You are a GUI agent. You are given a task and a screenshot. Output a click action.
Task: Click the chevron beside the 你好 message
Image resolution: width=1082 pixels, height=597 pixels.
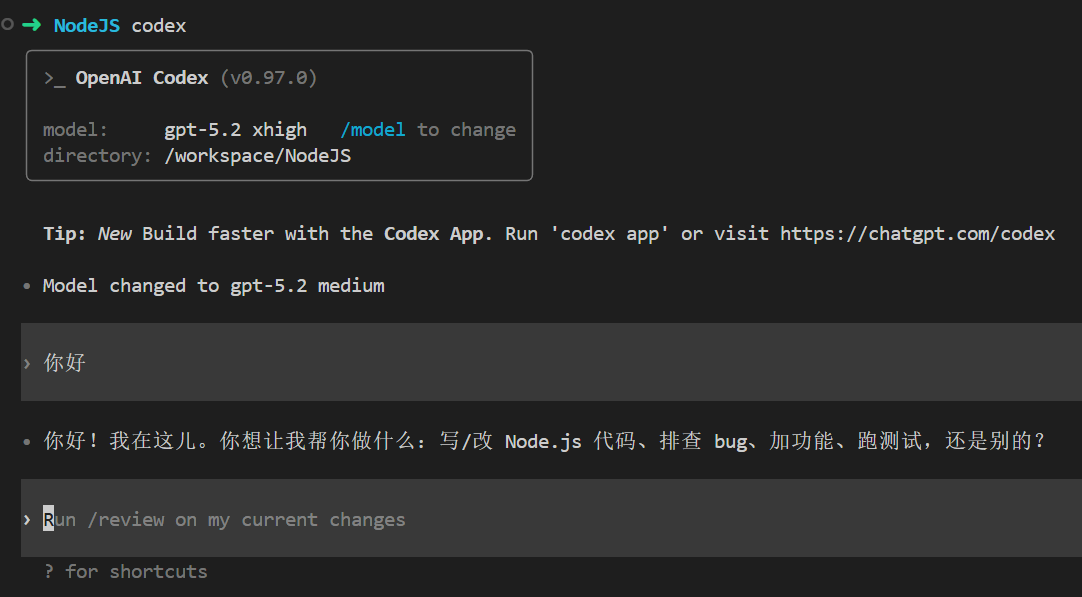click(27, 363)
